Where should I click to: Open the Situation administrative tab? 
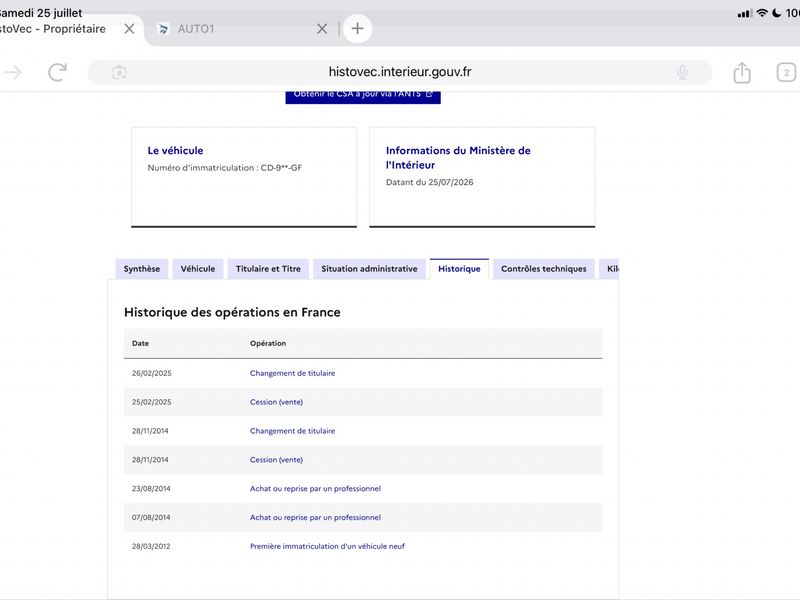[x=369, y=269]
